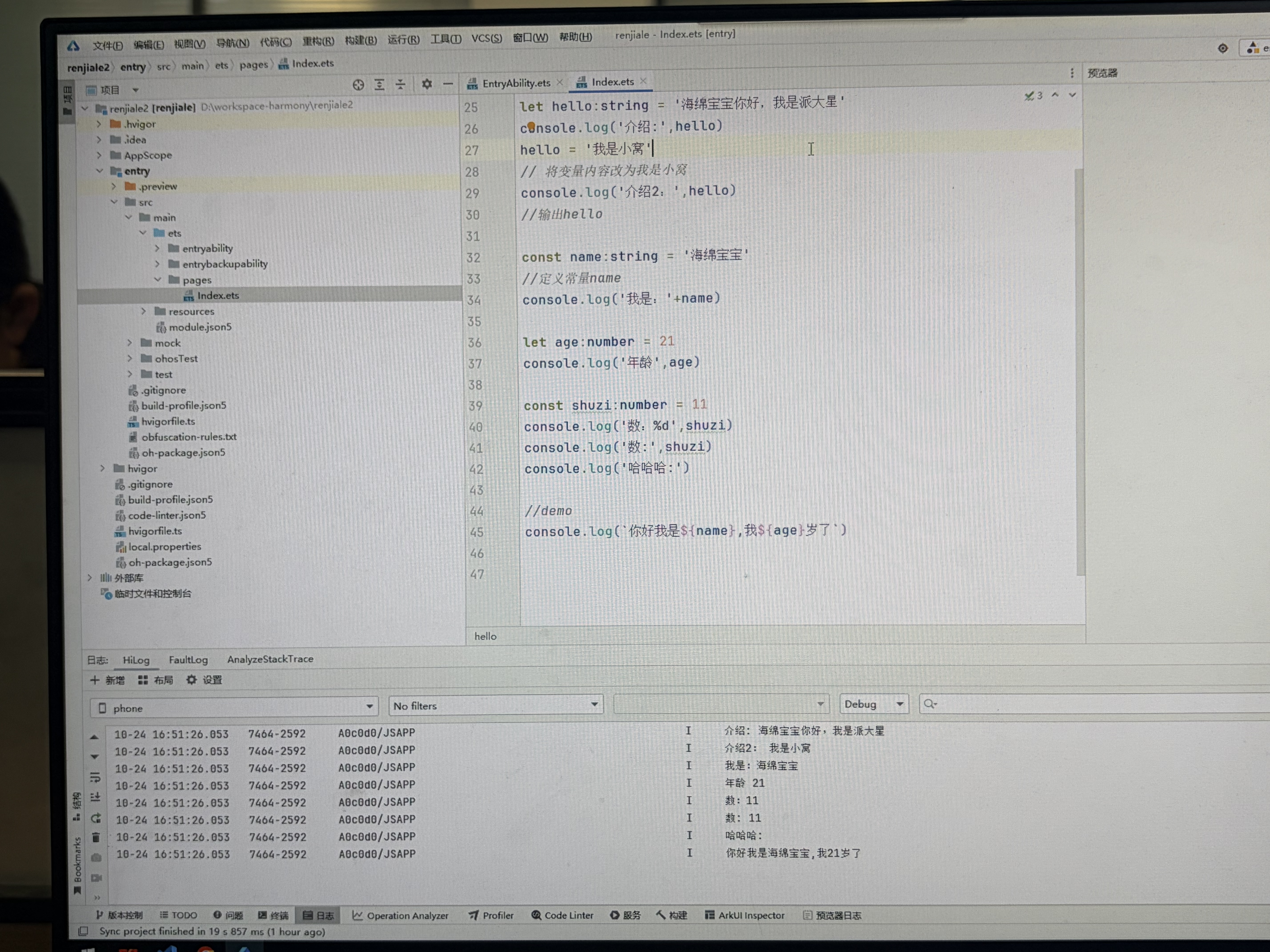Click the clear log trash icon

coord(96,837)
